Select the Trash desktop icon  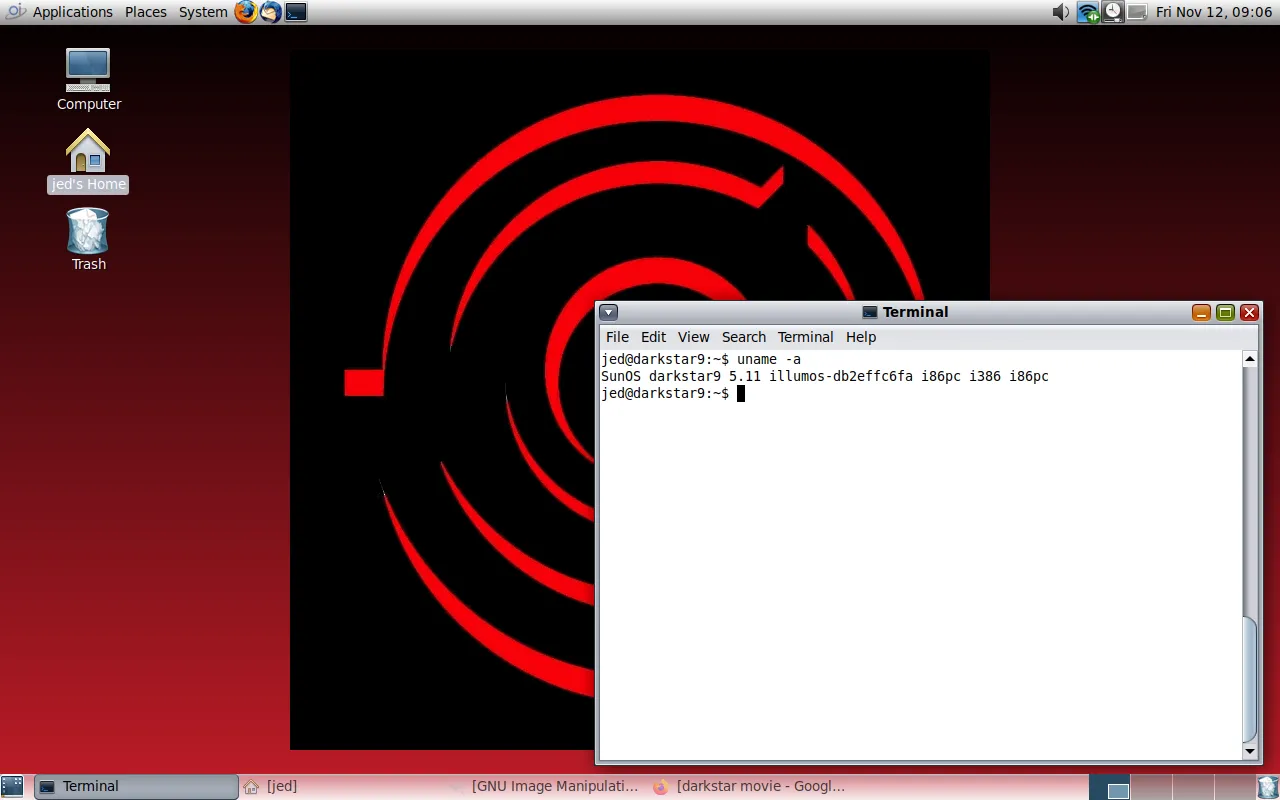(x=88, y=239)
